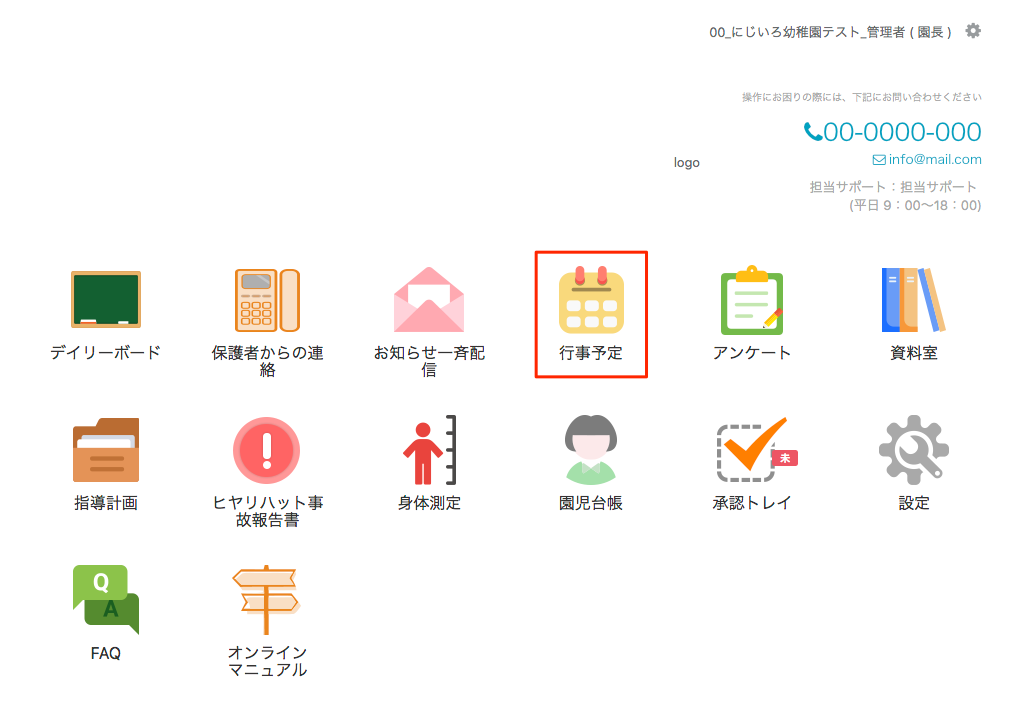This screenshot has height=712, width=1019.
Task: Click the small gear icon beside username
Action: pyautogui.click(x=973, y=31)
